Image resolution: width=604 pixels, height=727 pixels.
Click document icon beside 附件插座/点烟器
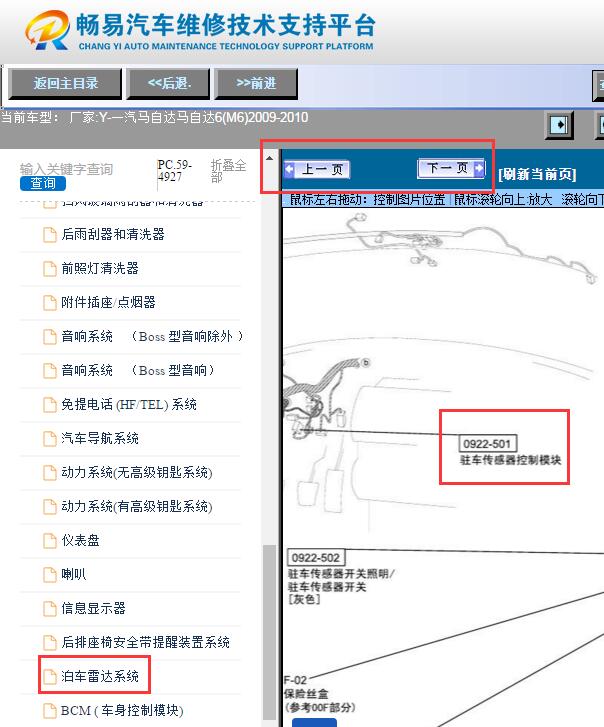pyautogui.click(x=50, y=303)
